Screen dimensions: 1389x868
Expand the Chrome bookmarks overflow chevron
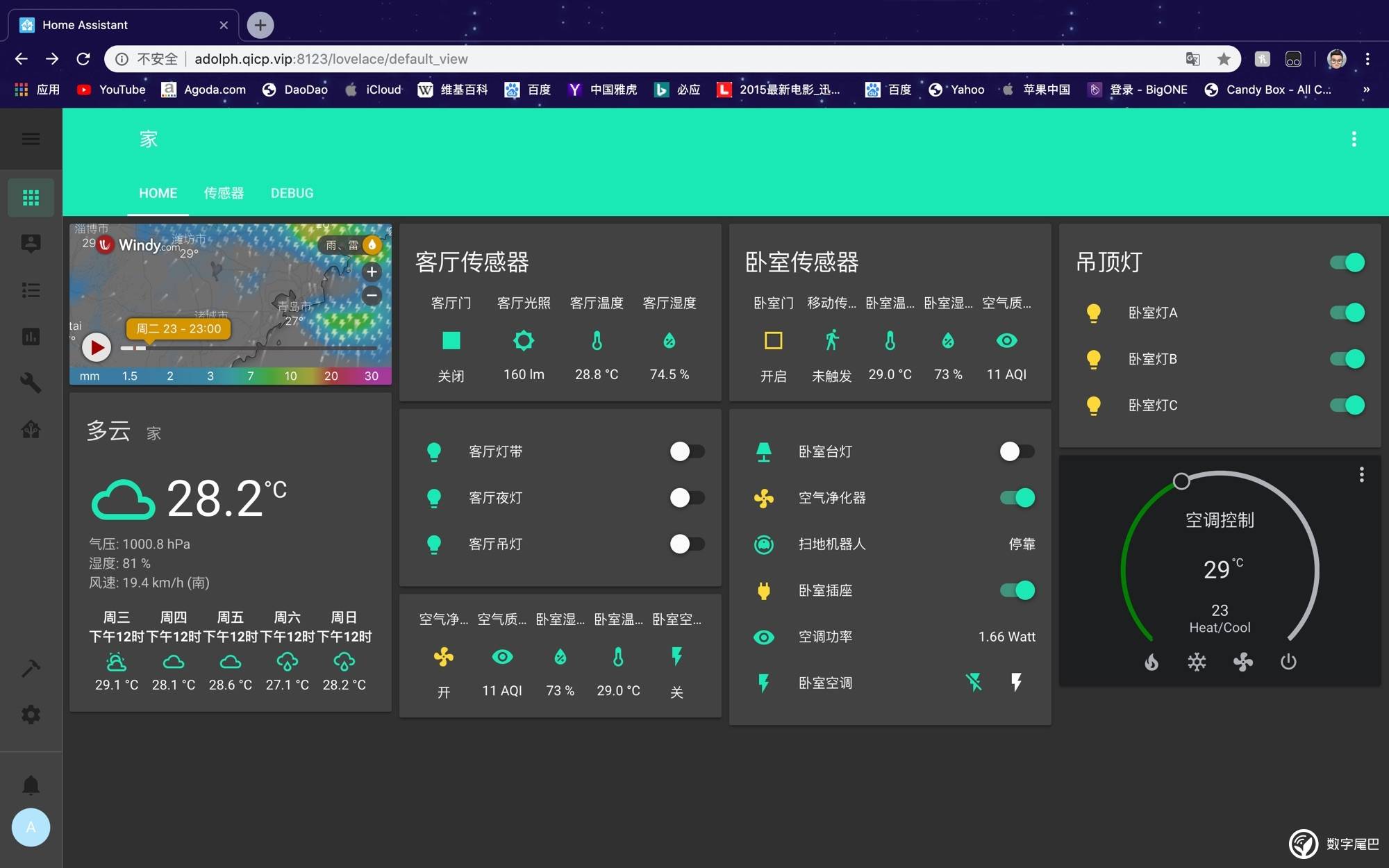tap(1366, 90)
